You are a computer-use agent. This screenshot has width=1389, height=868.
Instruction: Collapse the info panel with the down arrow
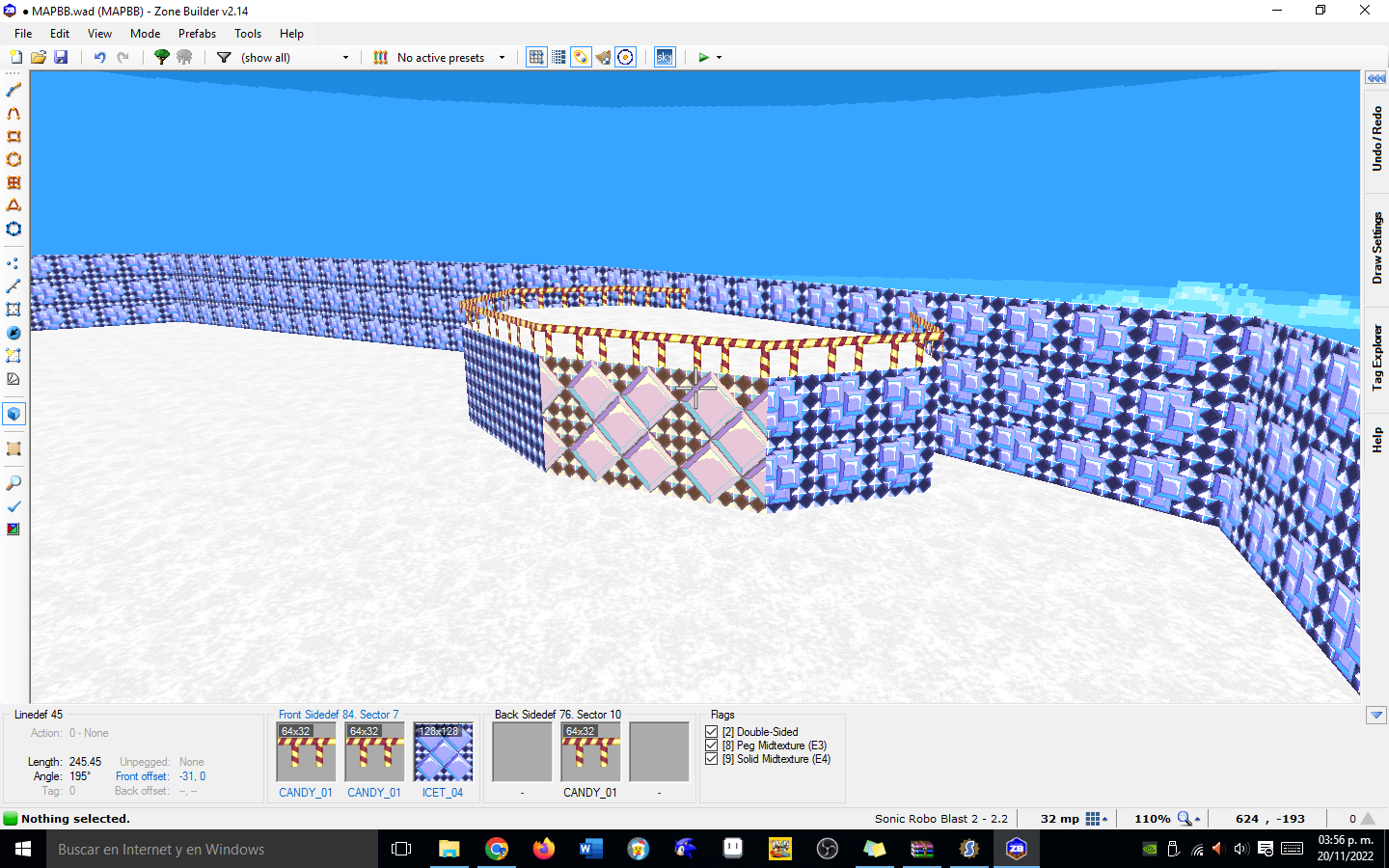pos(1376,716)
